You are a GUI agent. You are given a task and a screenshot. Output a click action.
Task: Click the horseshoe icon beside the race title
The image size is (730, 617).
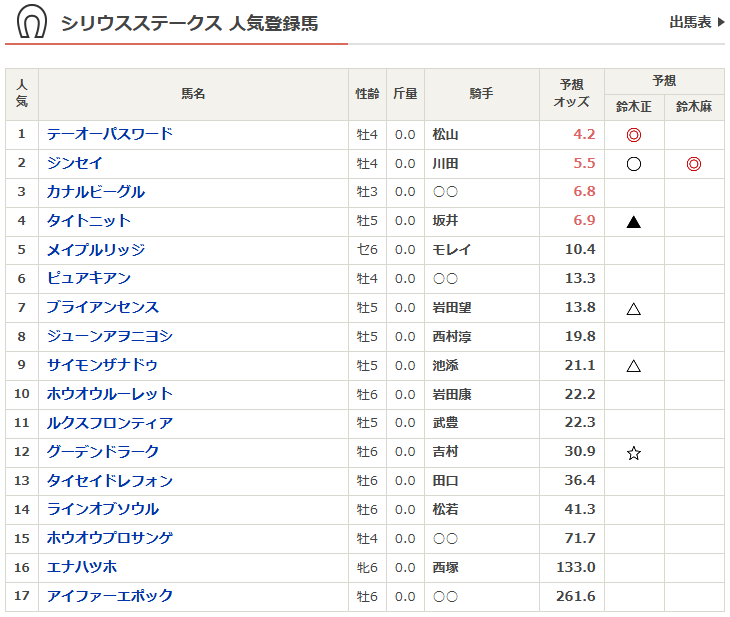coord(32,21)
